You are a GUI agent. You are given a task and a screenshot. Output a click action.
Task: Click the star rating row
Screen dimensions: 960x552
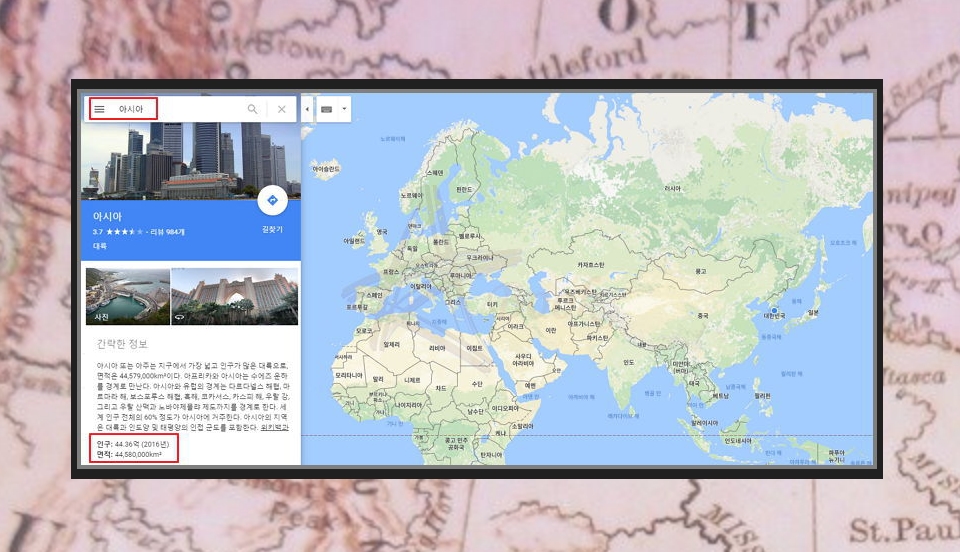[125, 232]
